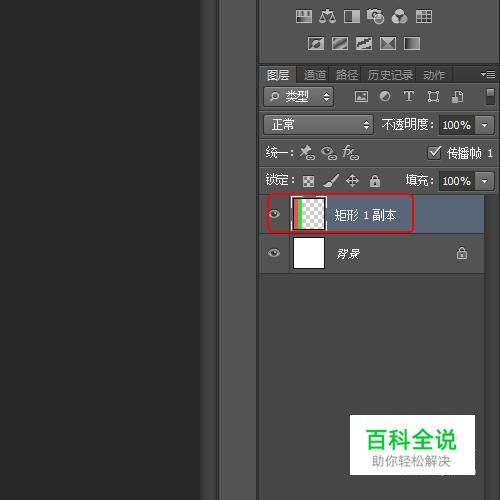This screenshot has width=500, height=500.
Task: Toggle the layer filtering switch
Action: [490, 97]
